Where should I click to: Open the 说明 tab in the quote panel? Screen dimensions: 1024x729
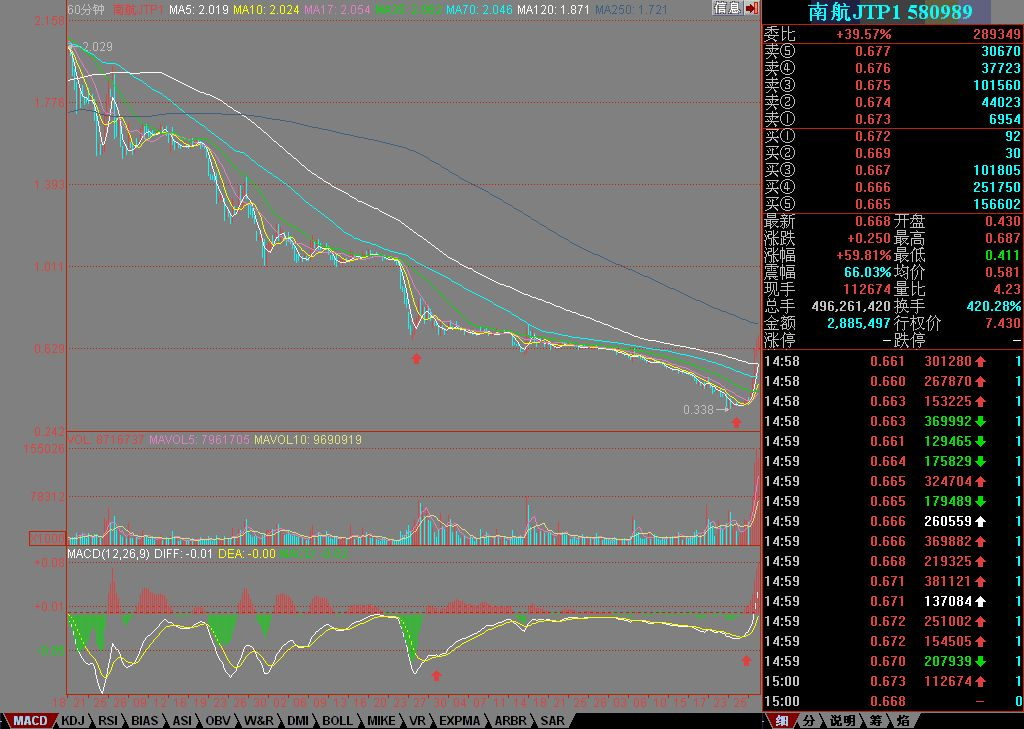[x=842, y=720]
